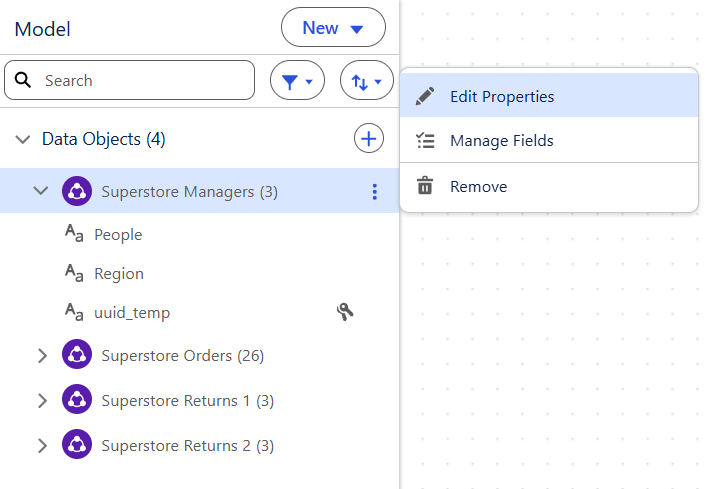This screenshot has width=715, height=489.
Task: Select Superstore Orders (26) label
Action: [x=182, y=355]
